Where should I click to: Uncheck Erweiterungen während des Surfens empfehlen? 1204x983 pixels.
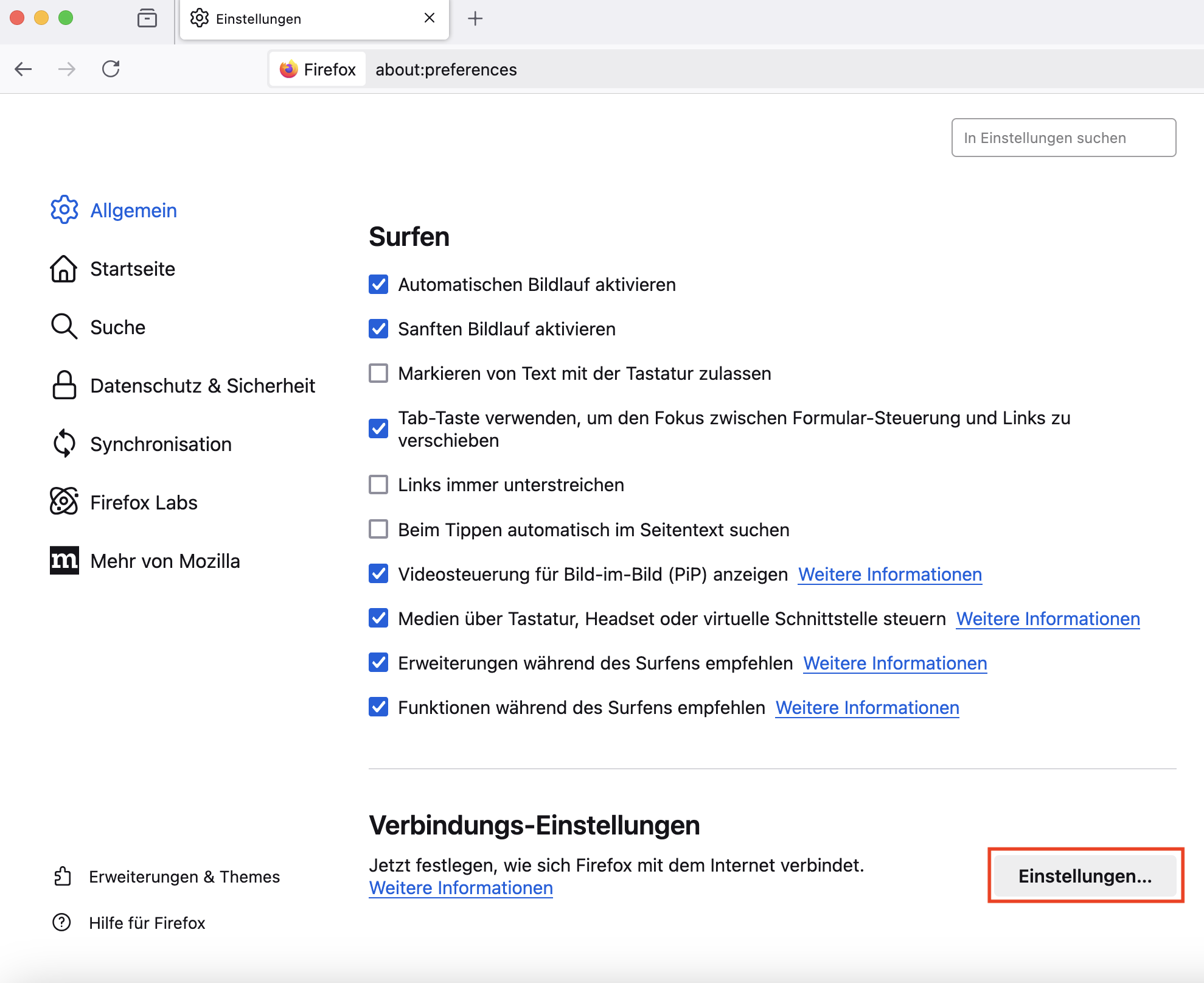click(378, 663)
